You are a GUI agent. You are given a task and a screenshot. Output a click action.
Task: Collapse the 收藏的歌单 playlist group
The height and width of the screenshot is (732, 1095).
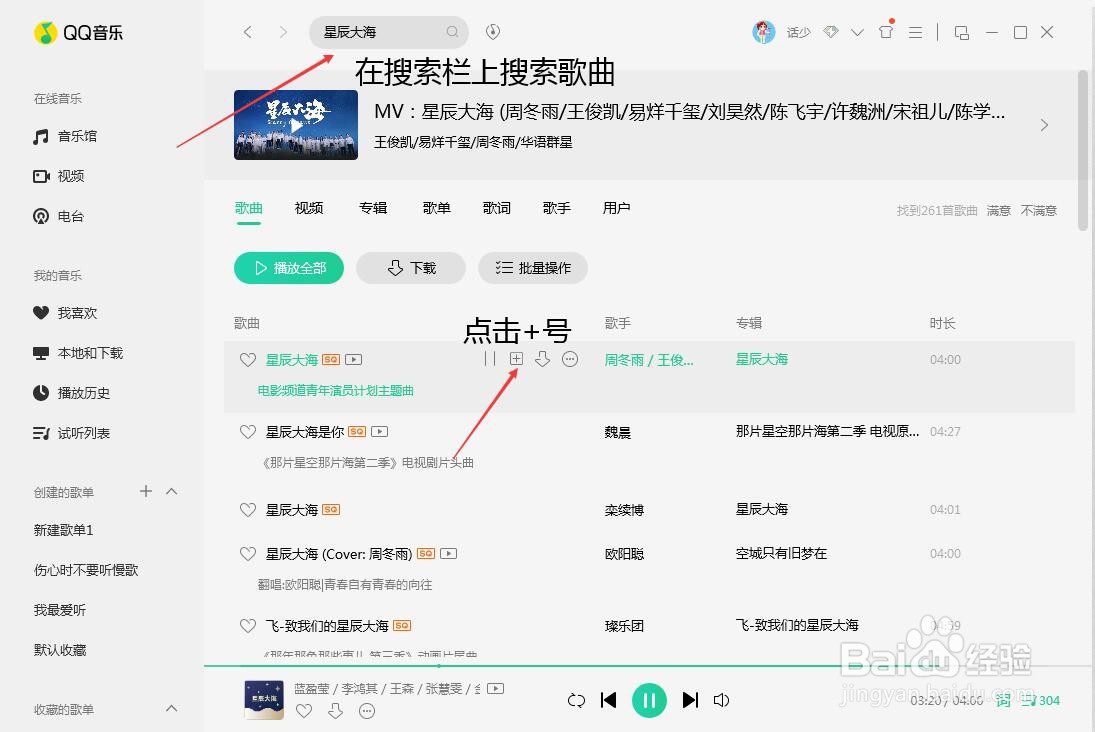coord(171,709)
